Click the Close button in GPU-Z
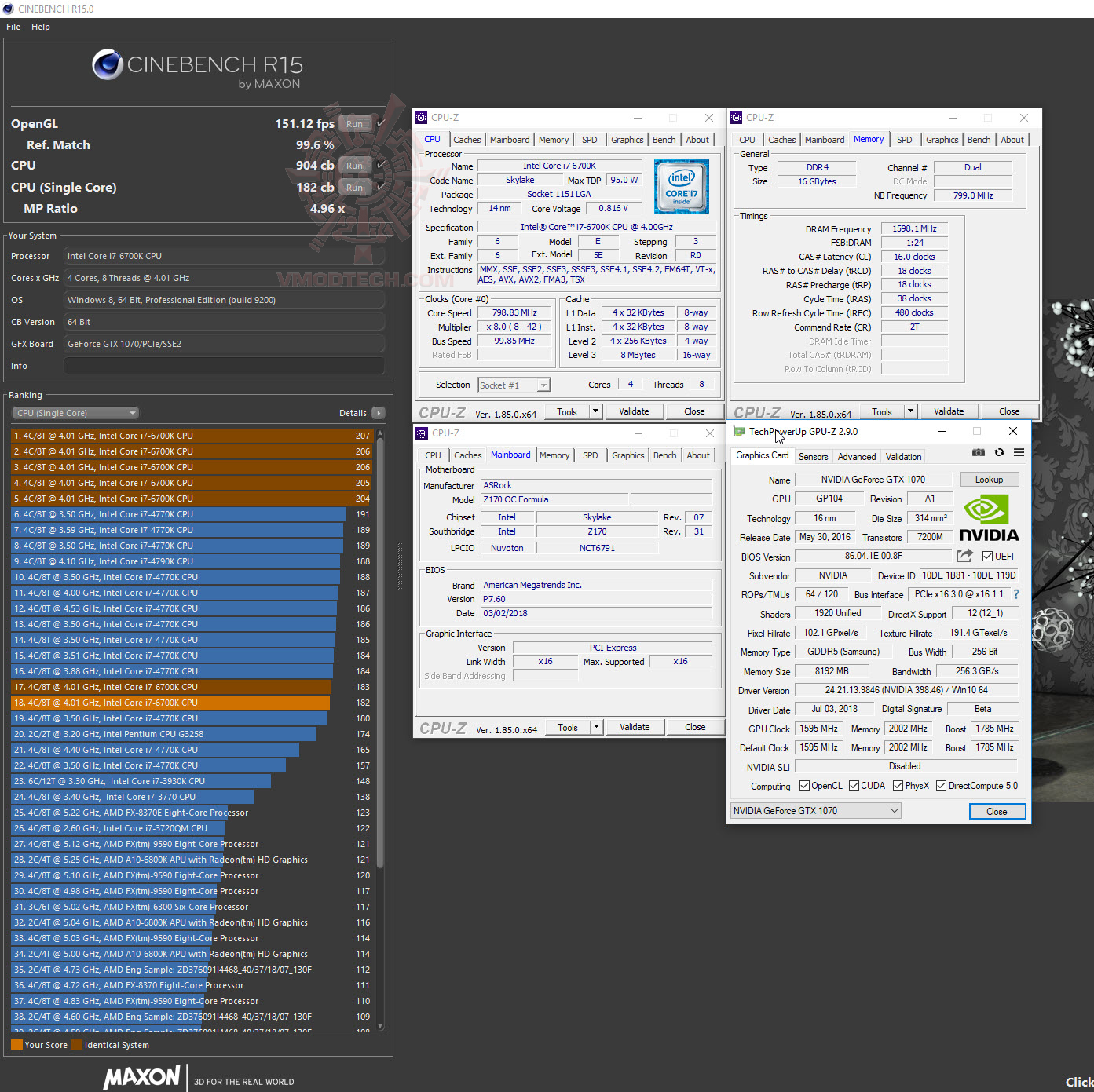 [997, 811]
